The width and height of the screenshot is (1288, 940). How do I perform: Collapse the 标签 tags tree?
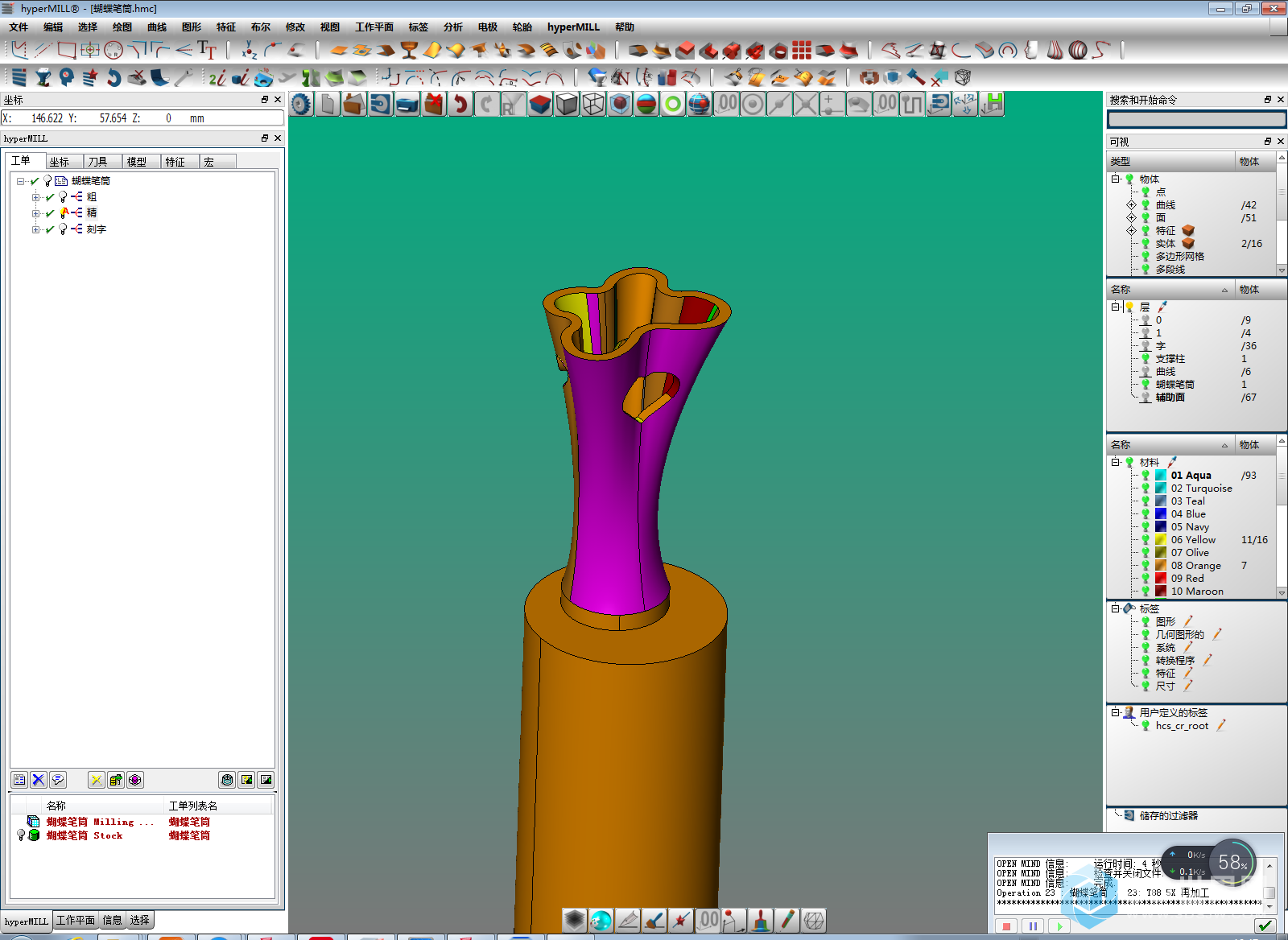click(1116, 609)
